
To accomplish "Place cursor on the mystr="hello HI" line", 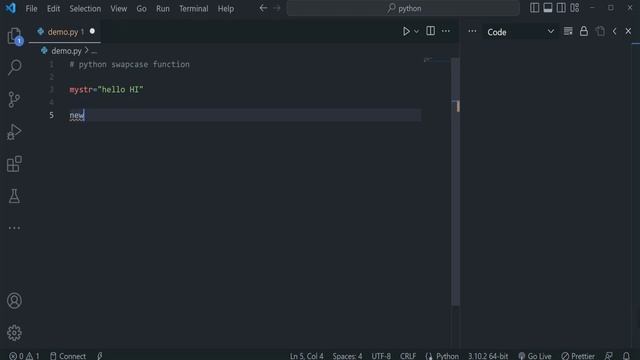I will pos(106,89).
